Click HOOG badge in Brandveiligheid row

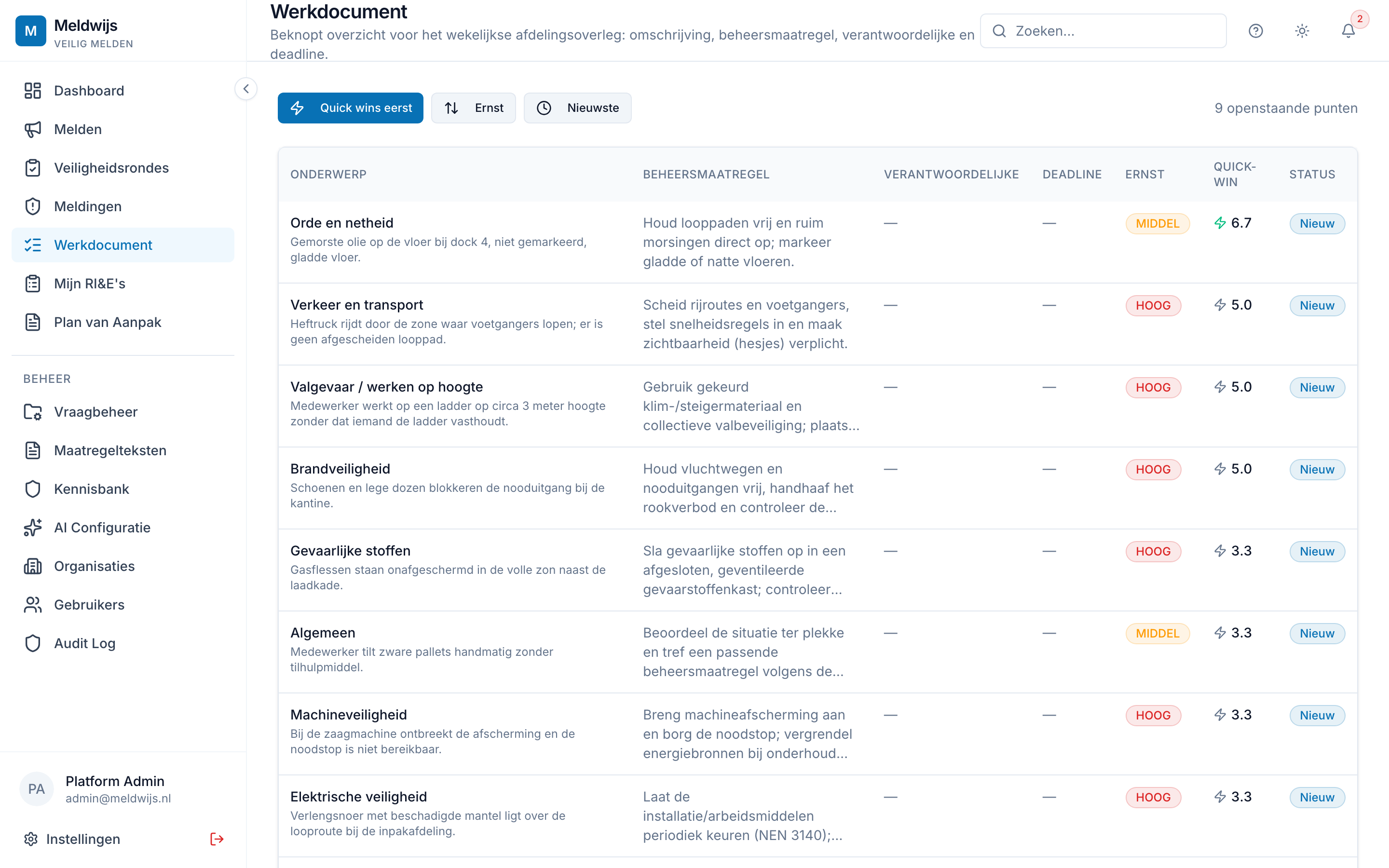pos(1153,470)
